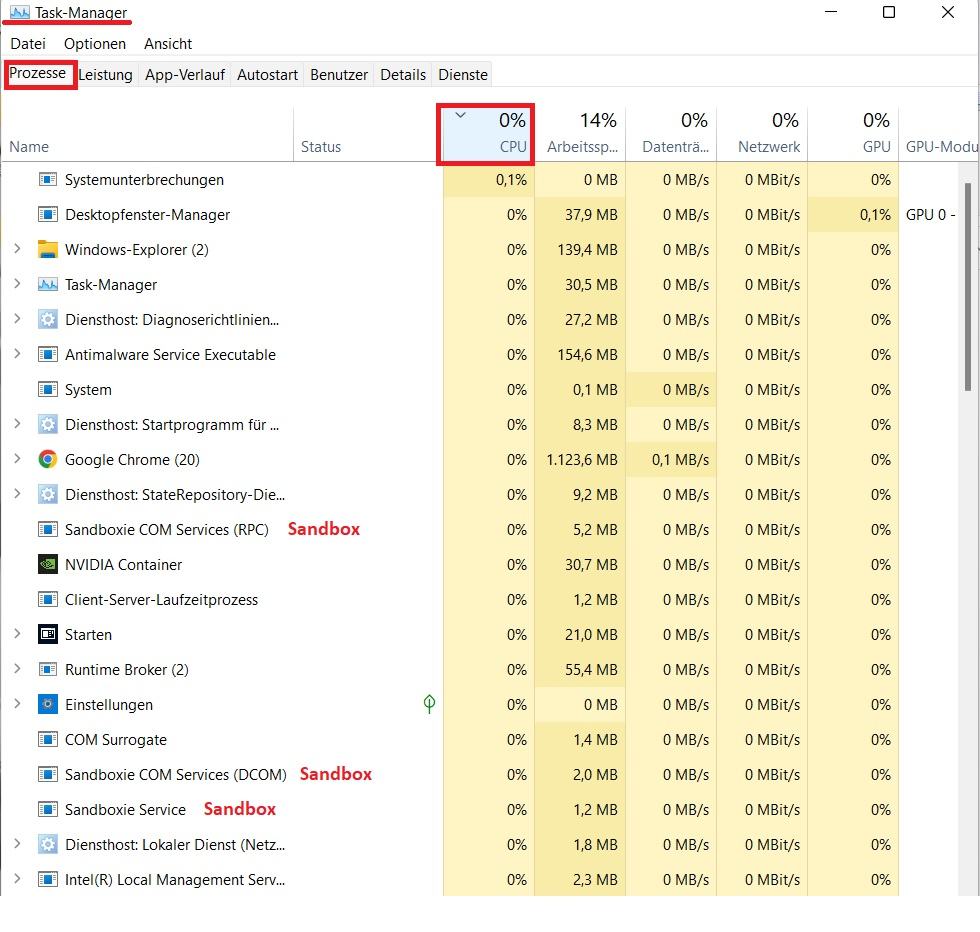
Task: Sort by the Datenträger column header
Action: (x=671, y=134)
